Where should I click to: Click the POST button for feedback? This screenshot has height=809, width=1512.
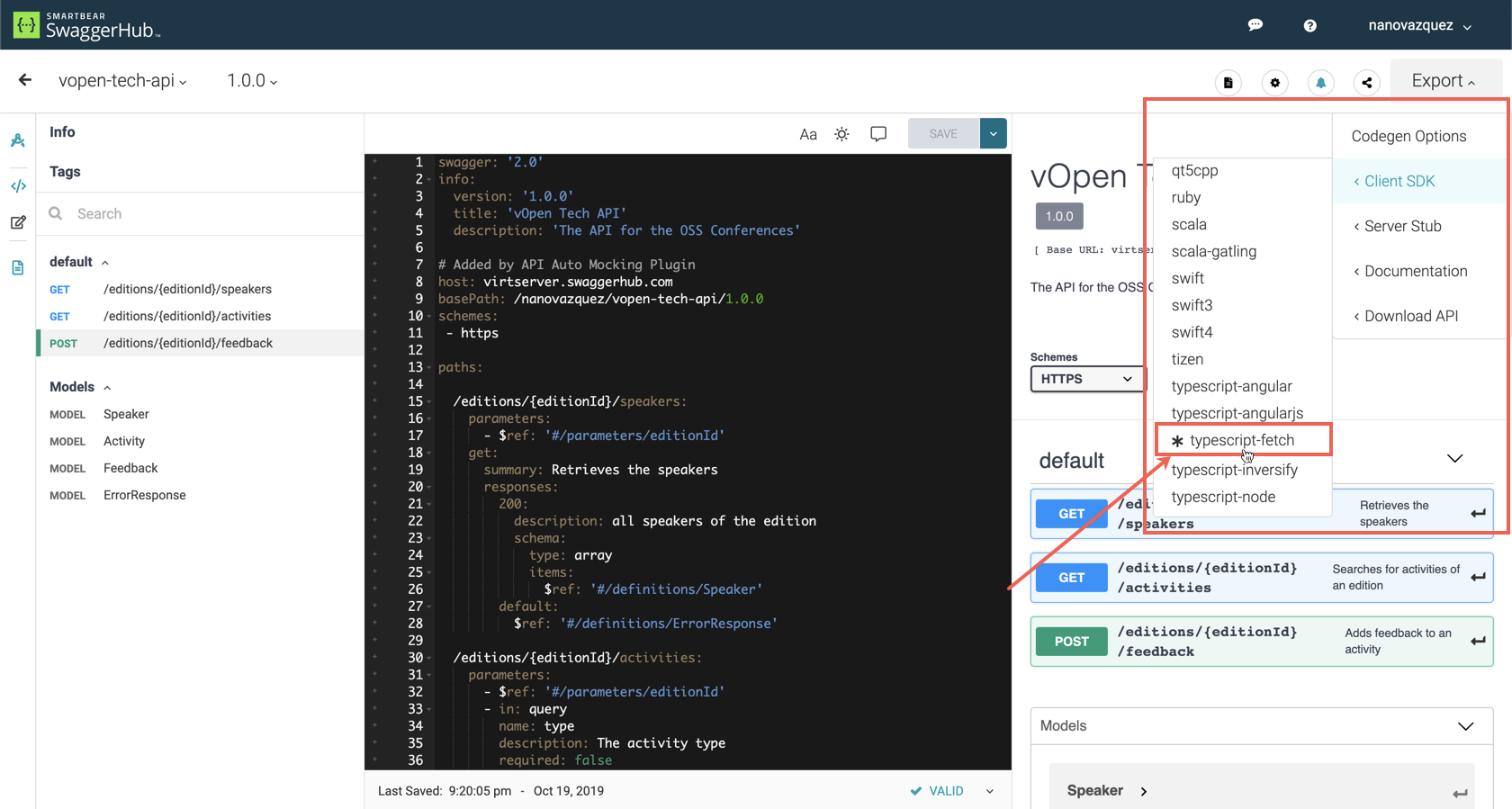[x=1071, y=641]
